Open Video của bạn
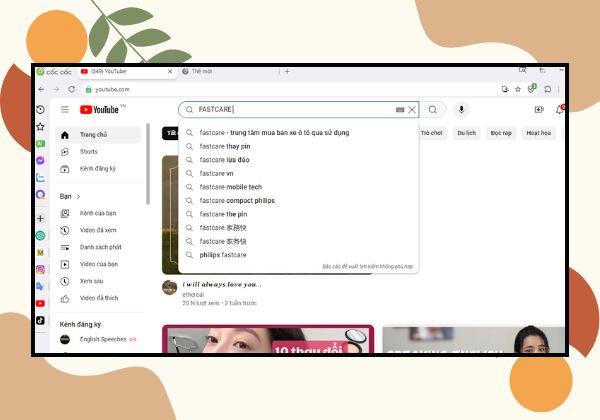This screenshot has height=420, width=600. pos(98,264)
